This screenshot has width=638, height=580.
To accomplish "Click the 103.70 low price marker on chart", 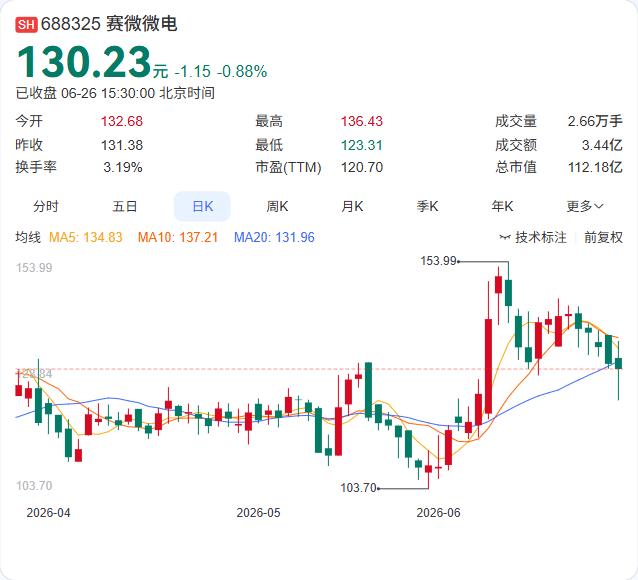I will point(358,488).
